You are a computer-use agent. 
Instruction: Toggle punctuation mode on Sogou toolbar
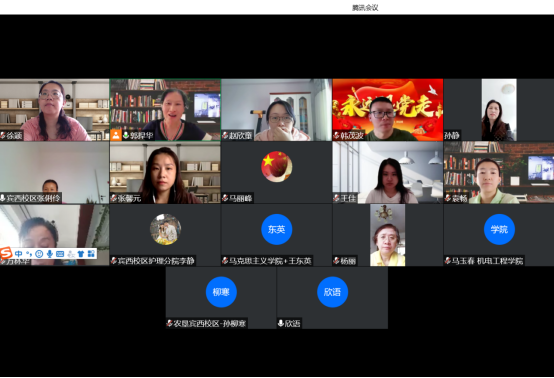point(29,253)
